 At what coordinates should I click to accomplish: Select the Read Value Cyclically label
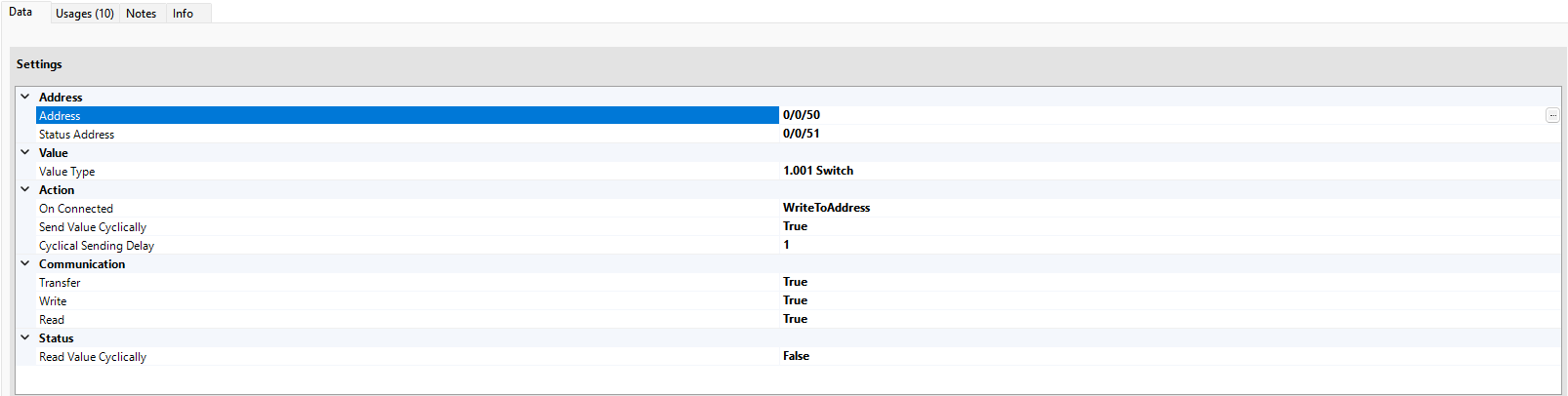click(93, 357)
